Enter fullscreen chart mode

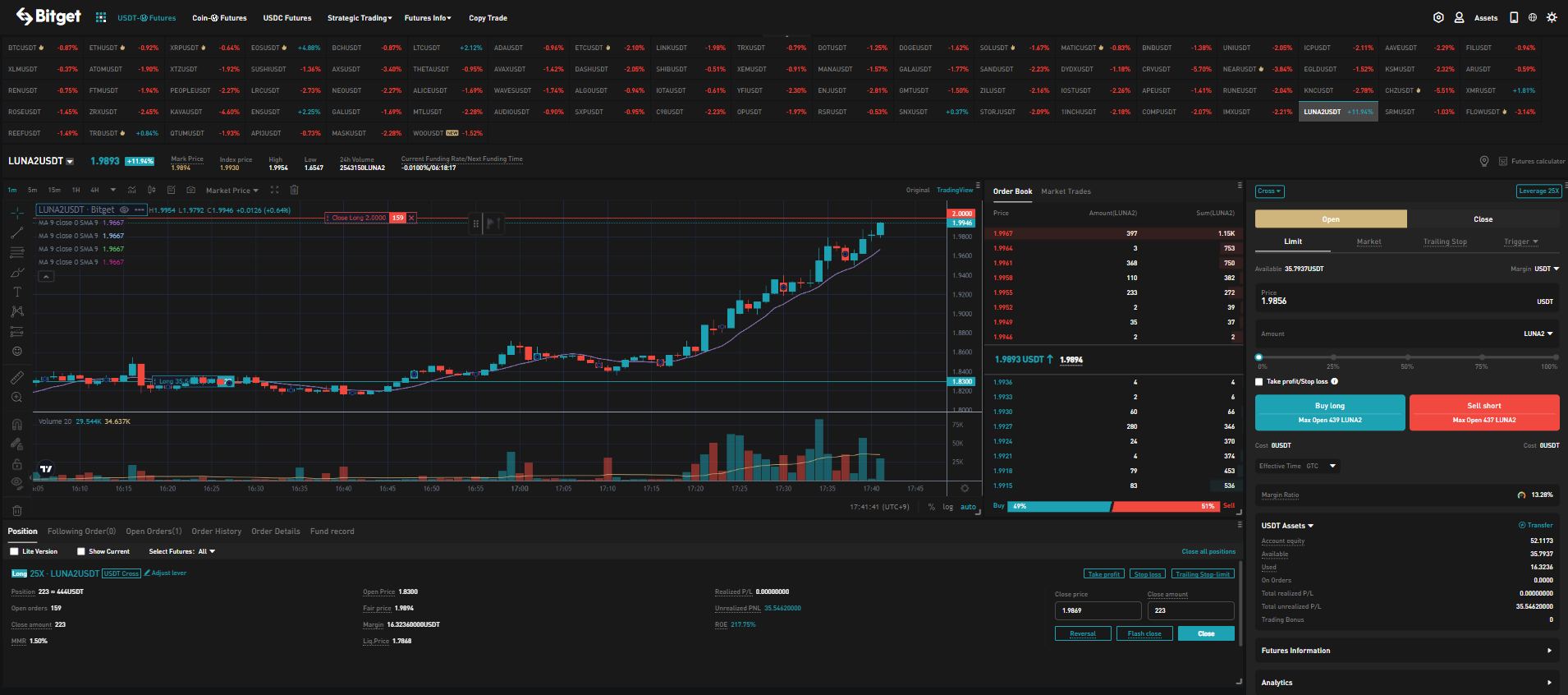click(x=274, y=190)
